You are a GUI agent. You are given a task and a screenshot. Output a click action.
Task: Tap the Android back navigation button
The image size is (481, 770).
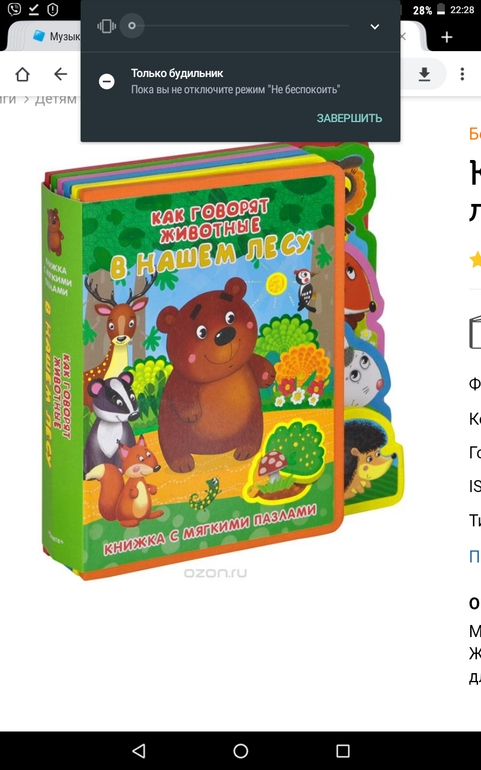pos(139,750)
